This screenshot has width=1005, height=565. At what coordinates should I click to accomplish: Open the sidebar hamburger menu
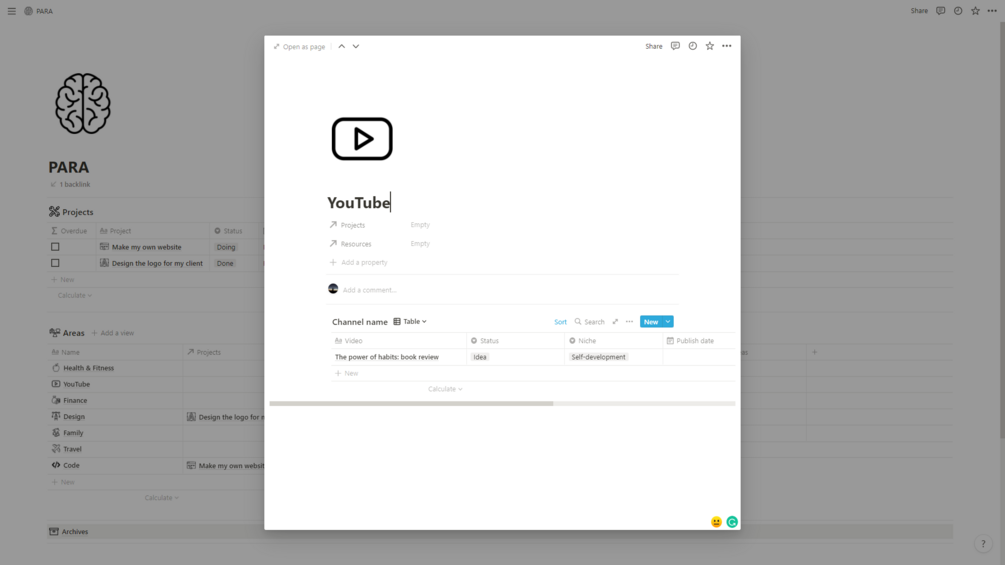coord(12,11)
